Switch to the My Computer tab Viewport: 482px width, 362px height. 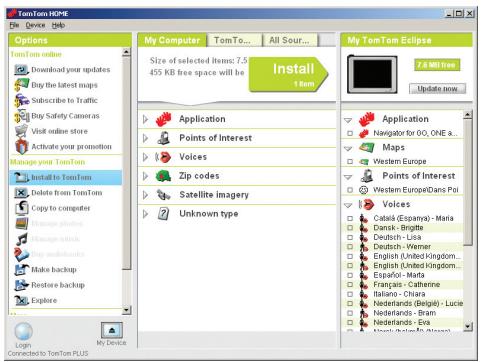tap(172, 40)
